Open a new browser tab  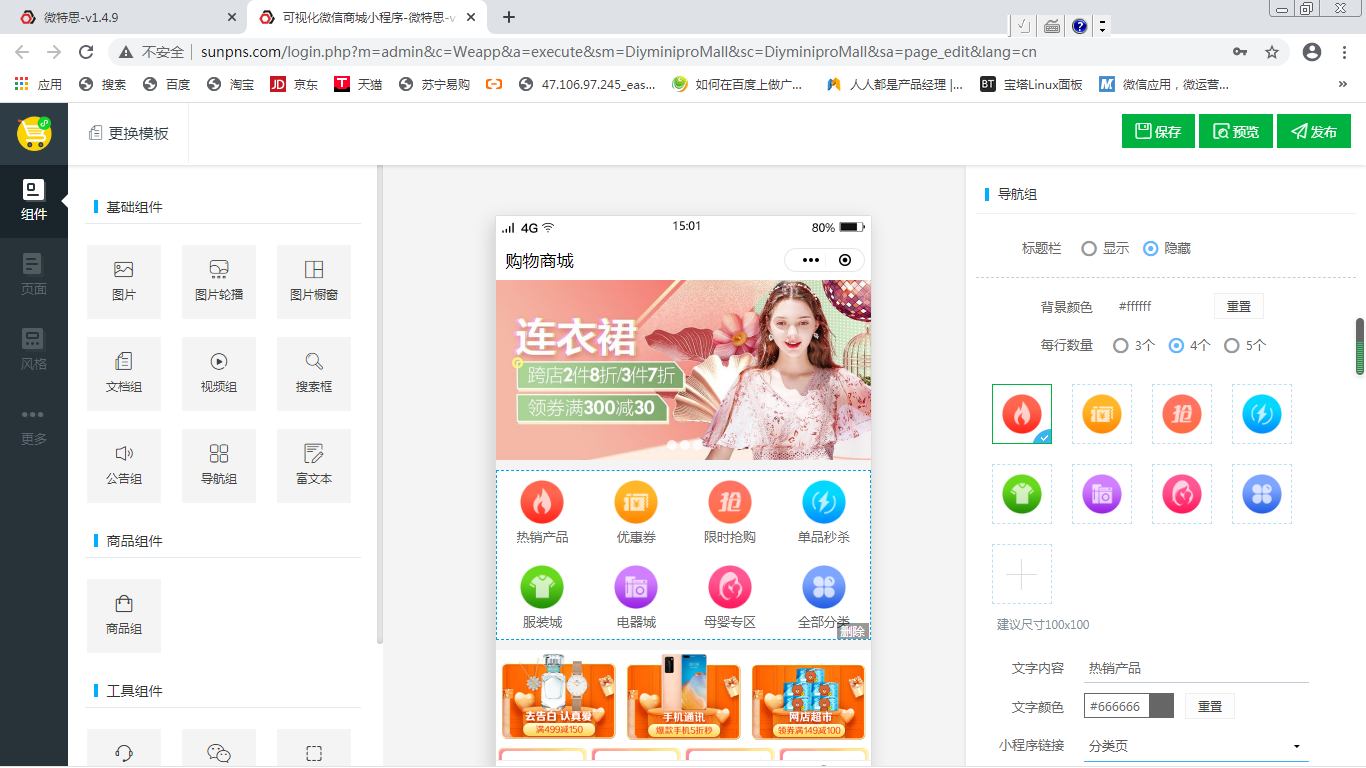tap(509, 17)
